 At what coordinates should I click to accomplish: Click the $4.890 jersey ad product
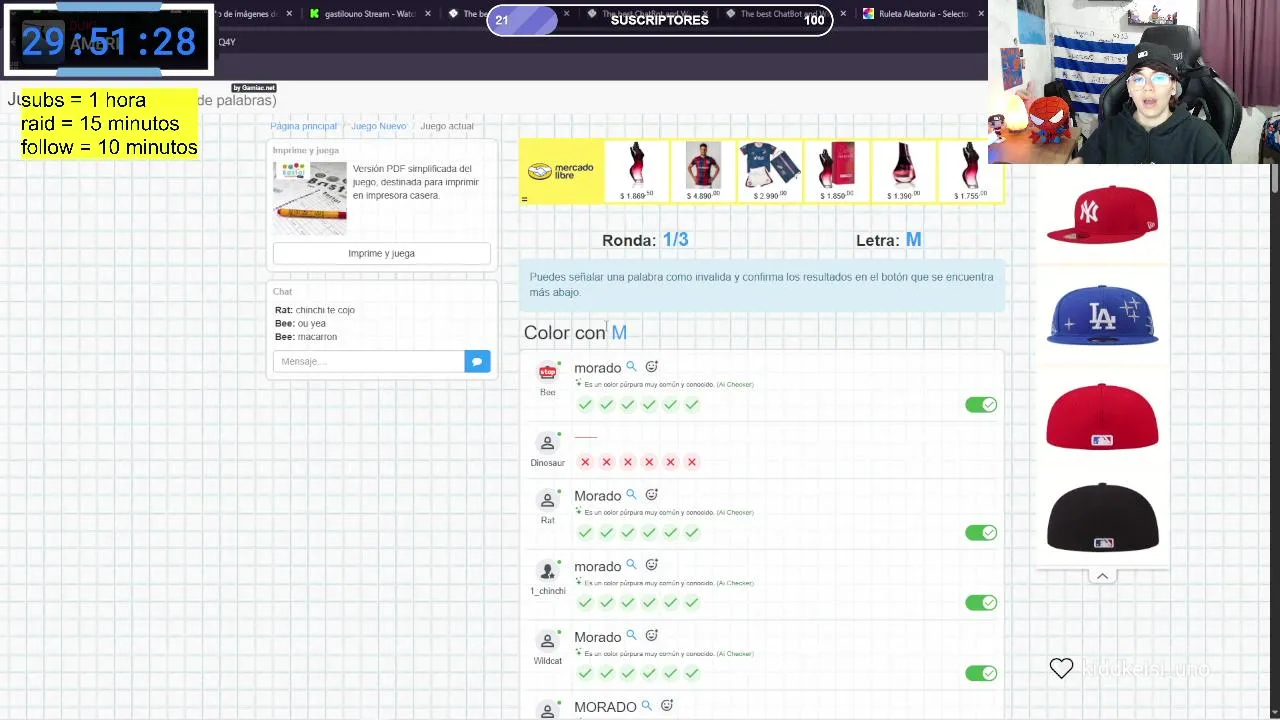pos(703,171)
